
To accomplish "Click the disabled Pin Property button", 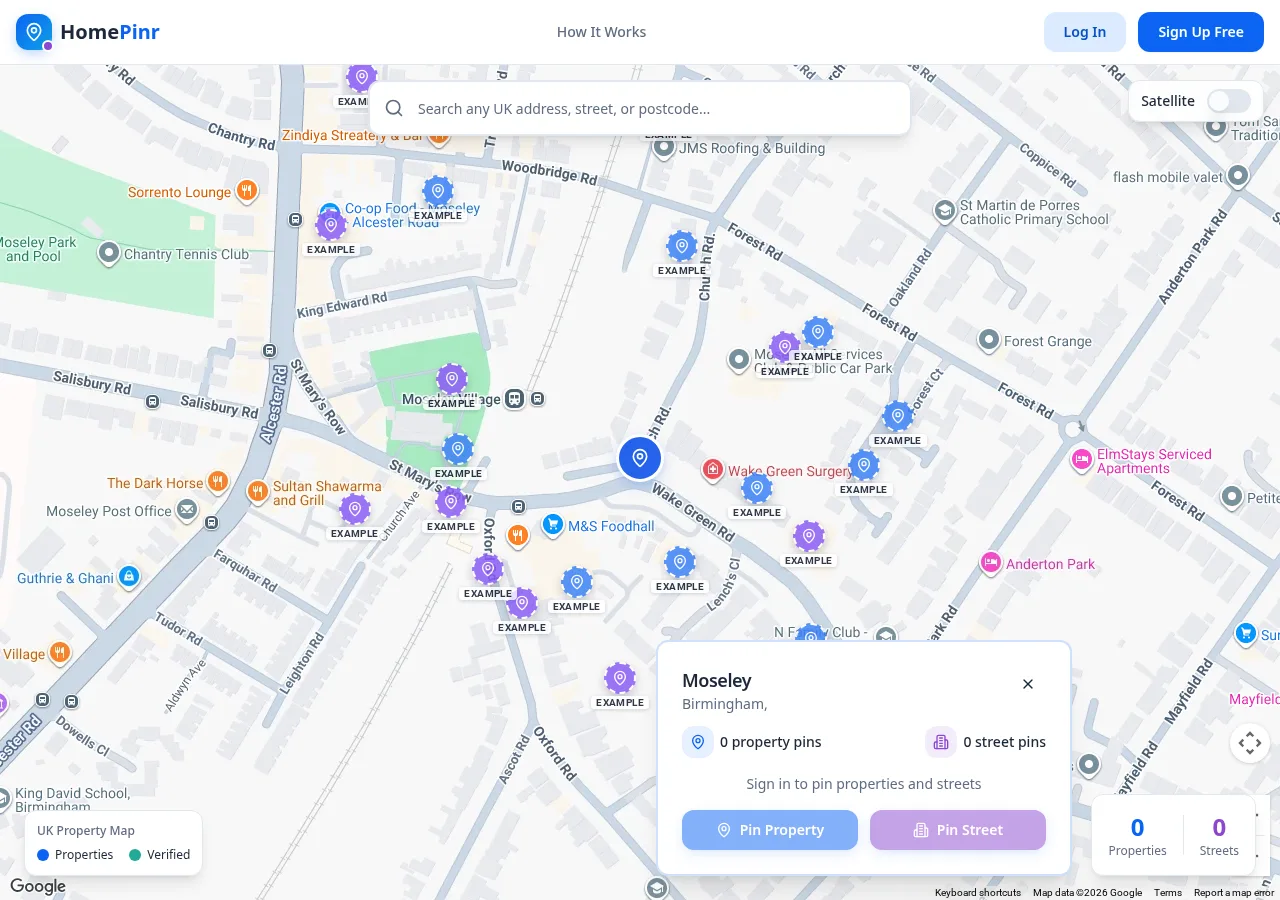I will pyautogui.click(x=770, y=830).
